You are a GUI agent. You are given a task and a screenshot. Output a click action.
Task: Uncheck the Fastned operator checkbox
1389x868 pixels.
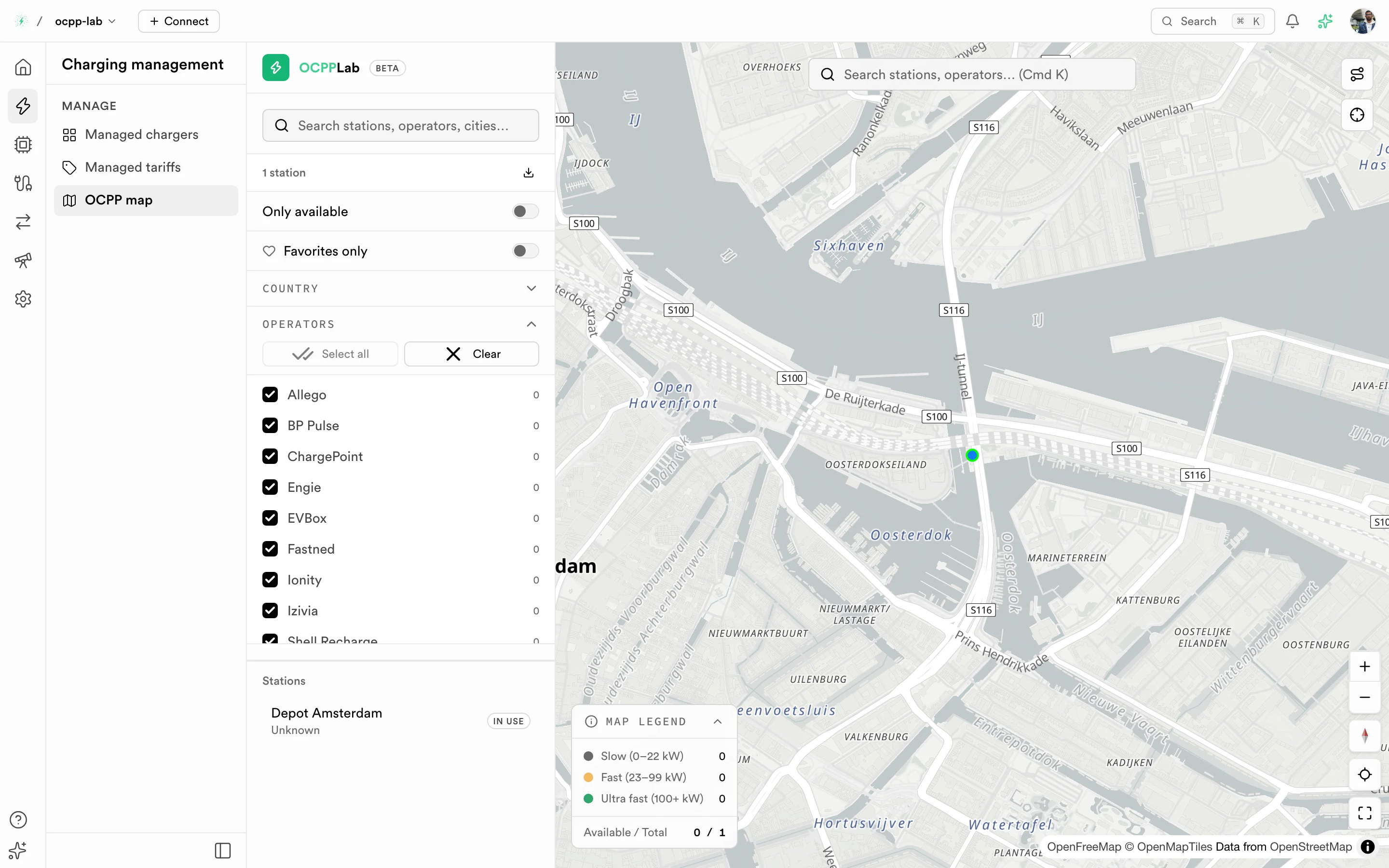pos(270,549)
